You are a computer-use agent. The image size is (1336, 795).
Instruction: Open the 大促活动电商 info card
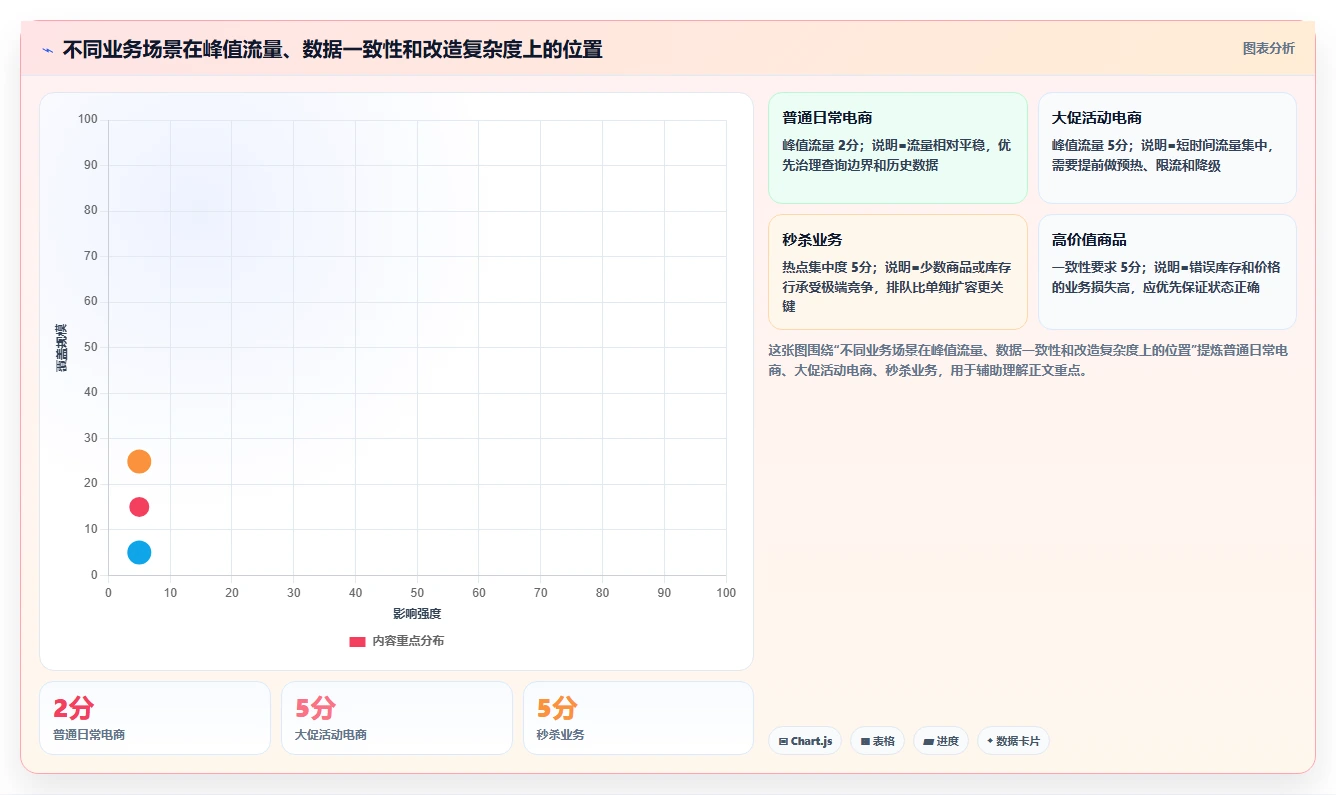click(x=1167, y=148)
